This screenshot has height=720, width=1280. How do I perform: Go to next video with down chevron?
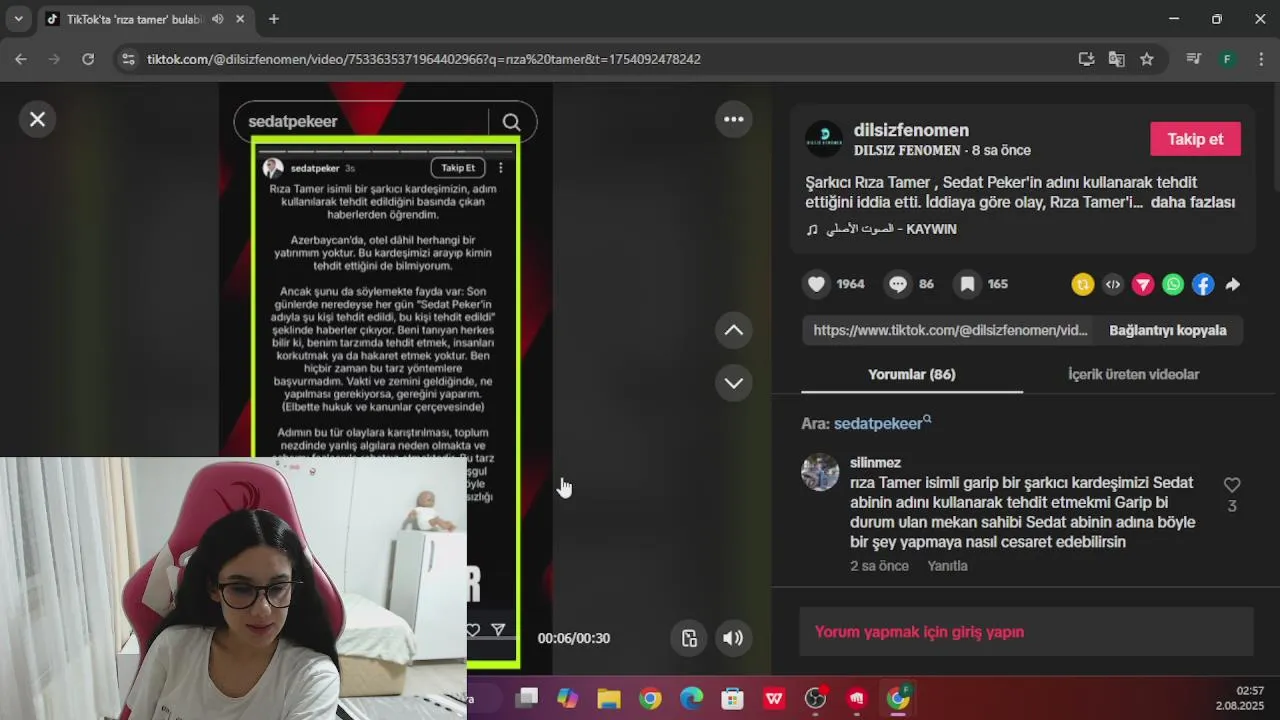point(734,383)
